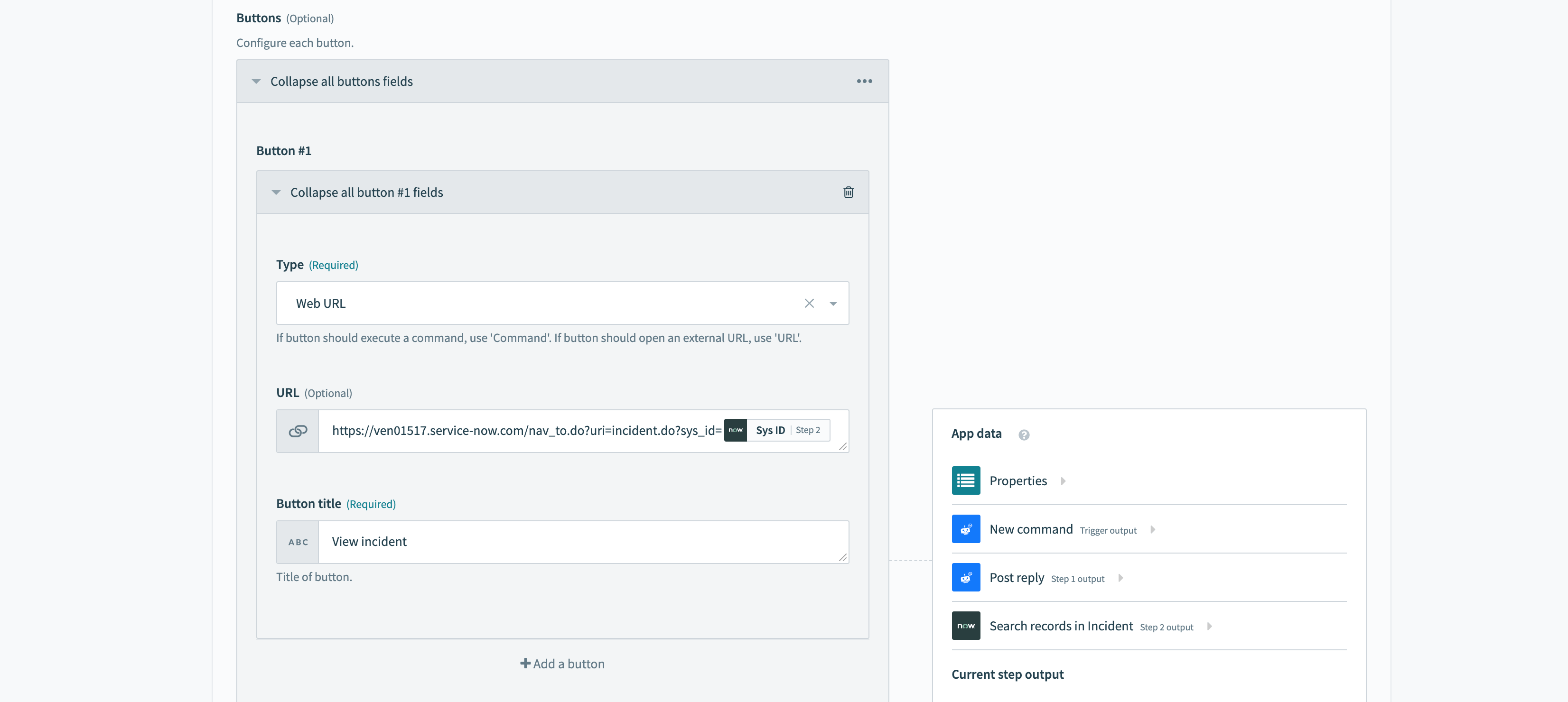This screenshot has width=1568, height=702.
Task: Click the Button title (Required) label
Action: click(336, 504)
